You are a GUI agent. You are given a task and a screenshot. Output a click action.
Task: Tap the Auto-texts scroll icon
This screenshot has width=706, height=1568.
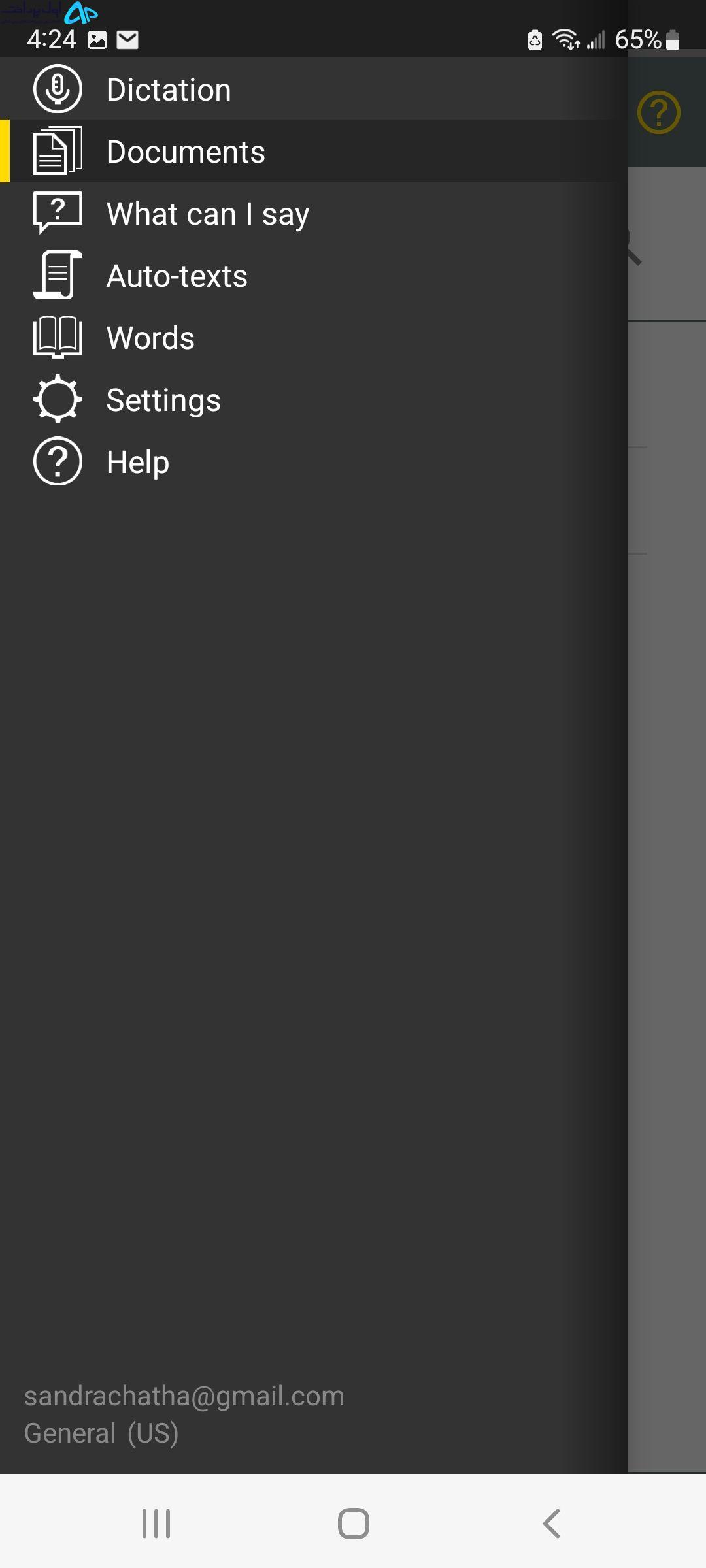[x=58, y=275]
